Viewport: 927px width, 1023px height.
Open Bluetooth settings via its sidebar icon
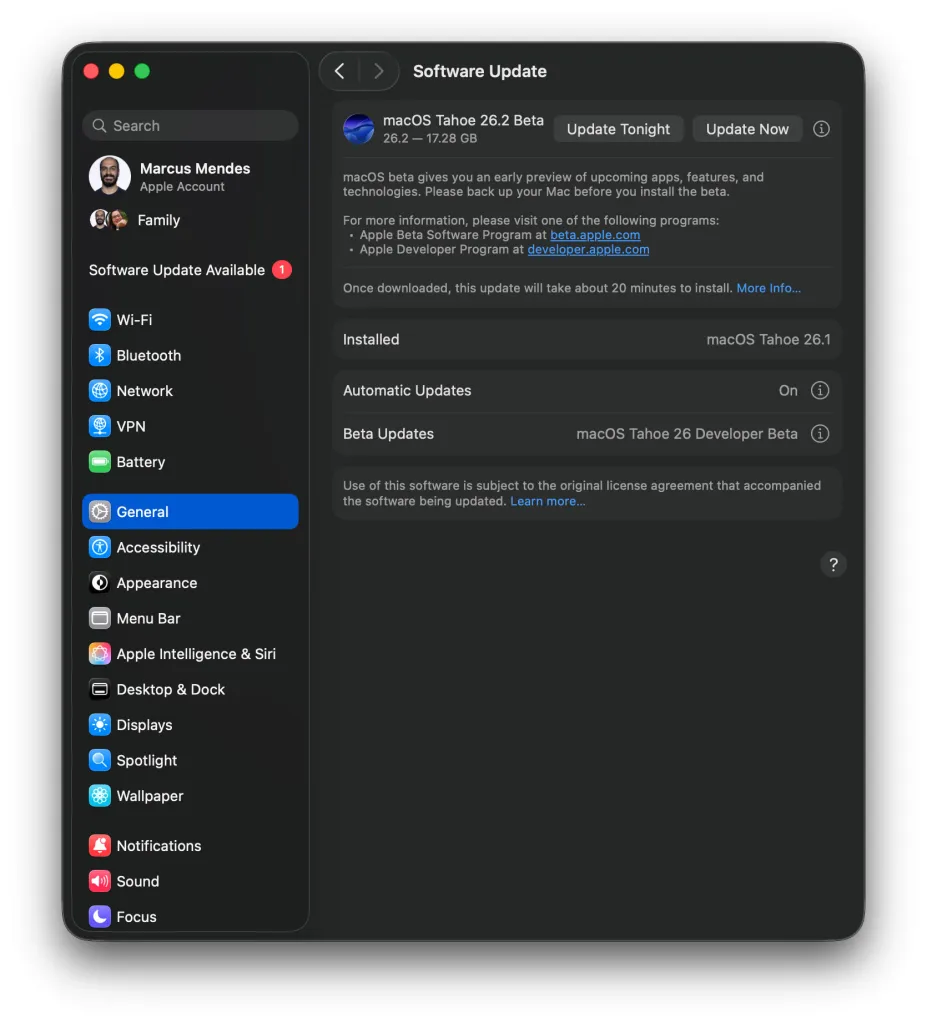point(99,355)
